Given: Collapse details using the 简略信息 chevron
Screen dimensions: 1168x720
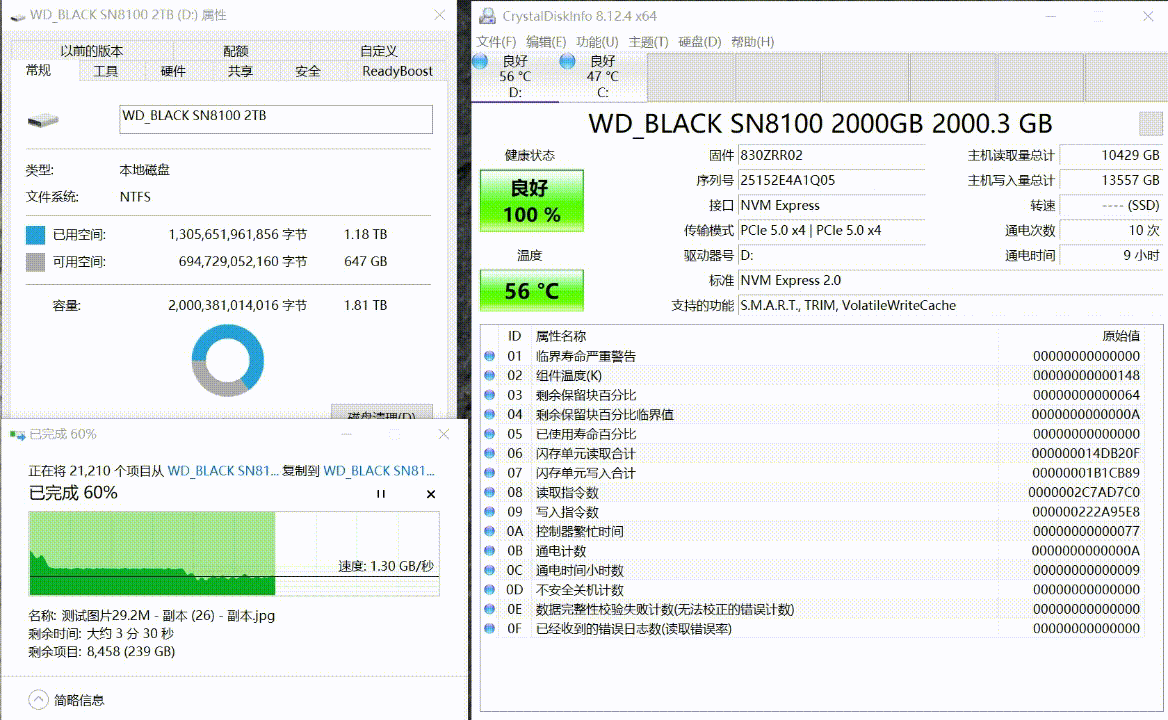Looking at the screenshot, I should point(38,700).
